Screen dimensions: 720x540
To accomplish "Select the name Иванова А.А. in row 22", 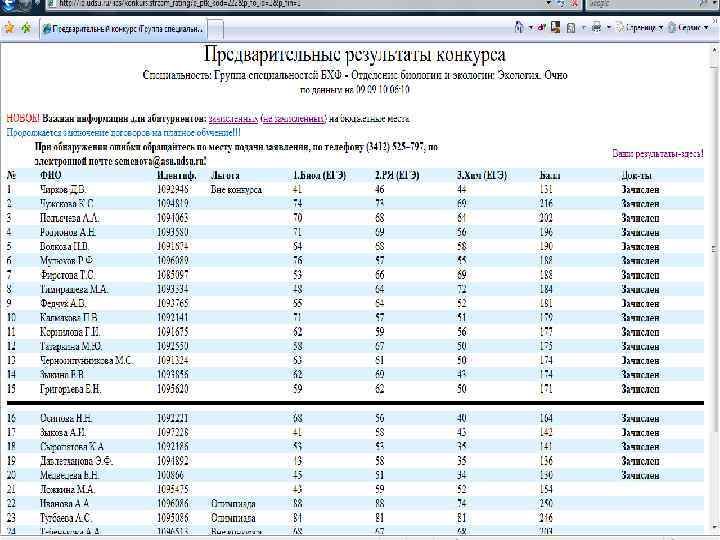I will pyautogui.click(x=64, y=504).
